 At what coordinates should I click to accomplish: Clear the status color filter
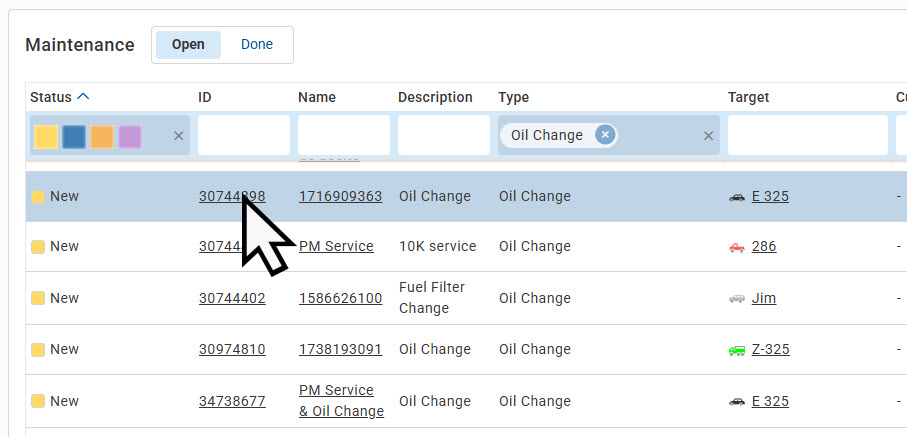[179, 135]
